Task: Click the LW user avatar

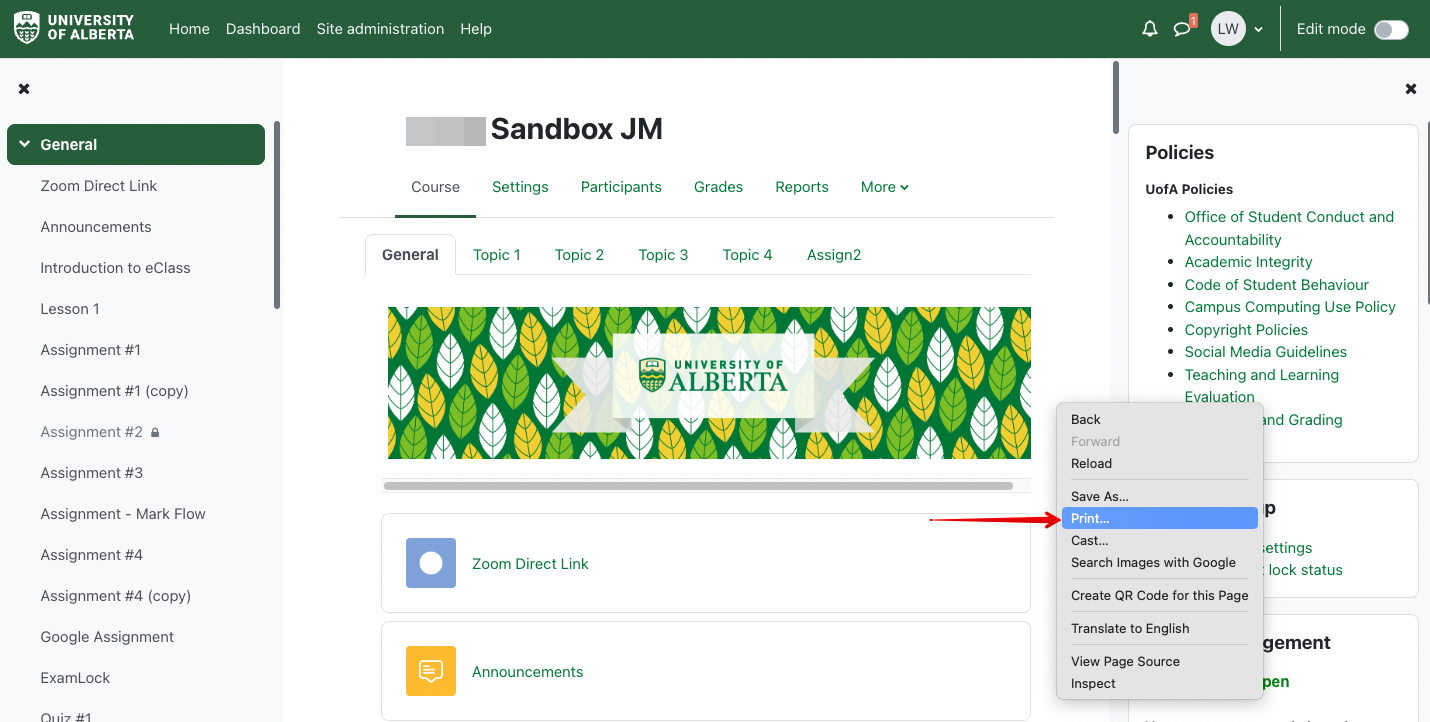Action: tap(1228, 29)
